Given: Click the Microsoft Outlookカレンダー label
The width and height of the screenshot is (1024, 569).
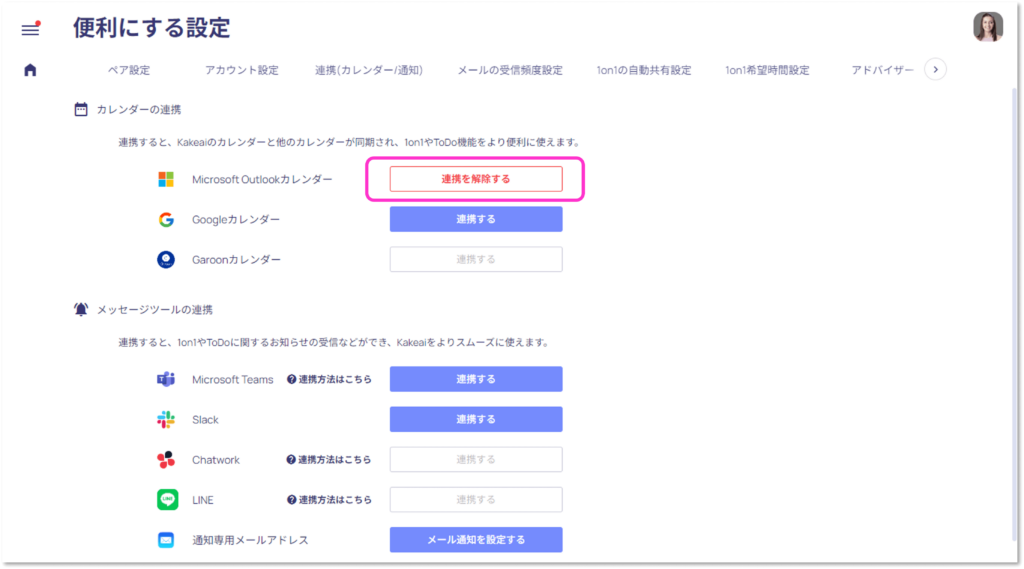Looking at the screenshot, I should (x=262, y=179).
